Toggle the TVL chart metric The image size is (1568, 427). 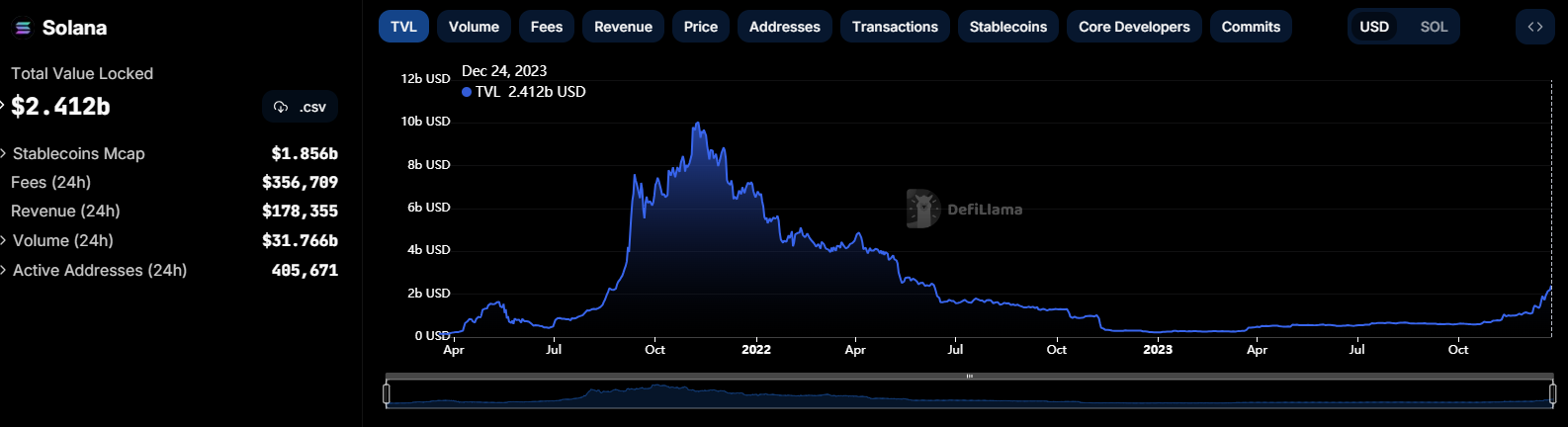(404, 27)
